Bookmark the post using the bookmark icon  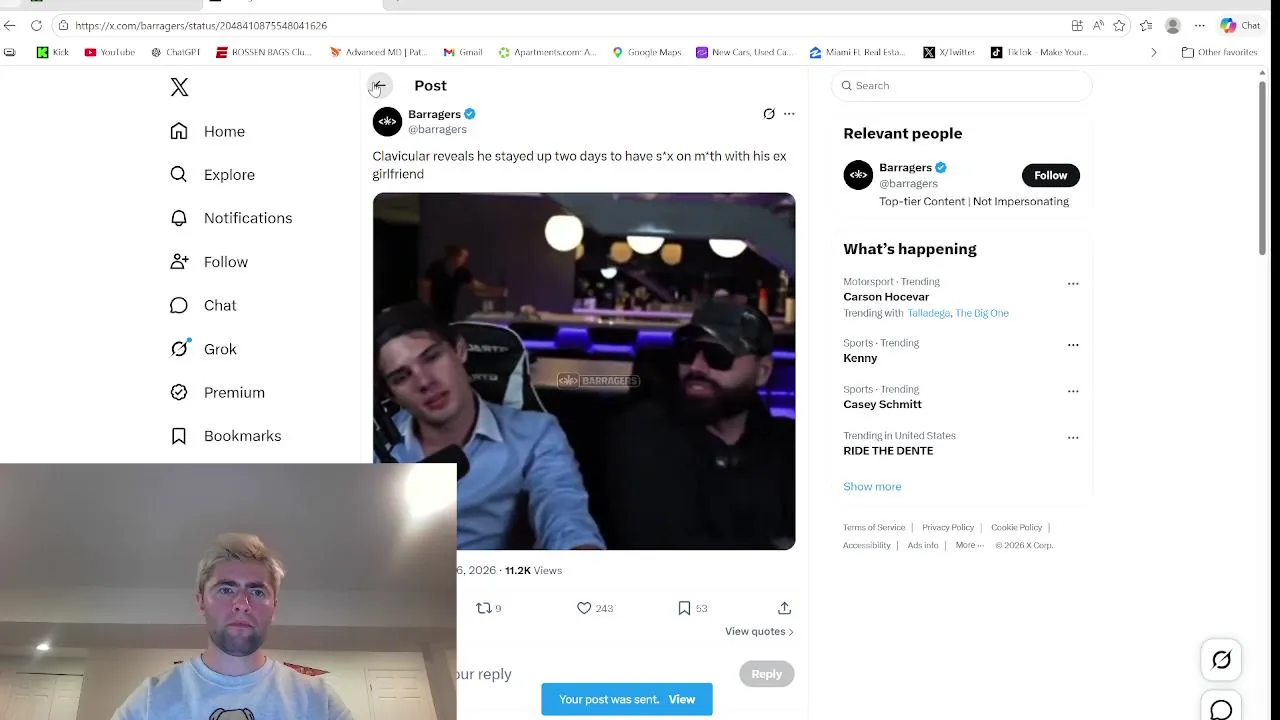click(x=684, y=608)
